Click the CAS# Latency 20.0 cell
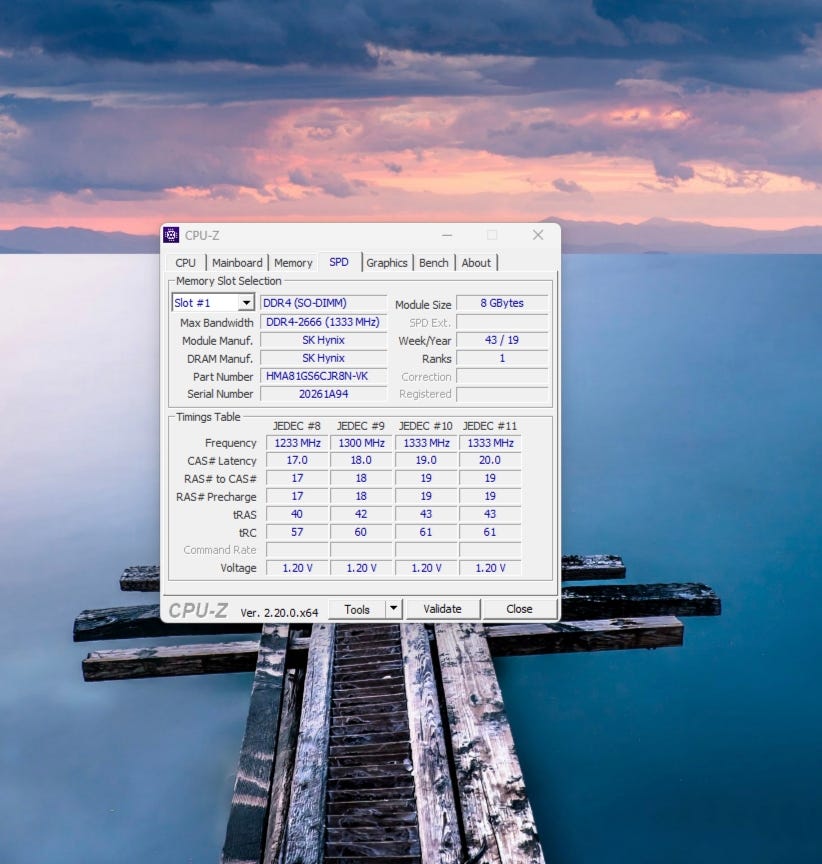The width and height of the screenshot is (822, 864). [x=490, y=460]
